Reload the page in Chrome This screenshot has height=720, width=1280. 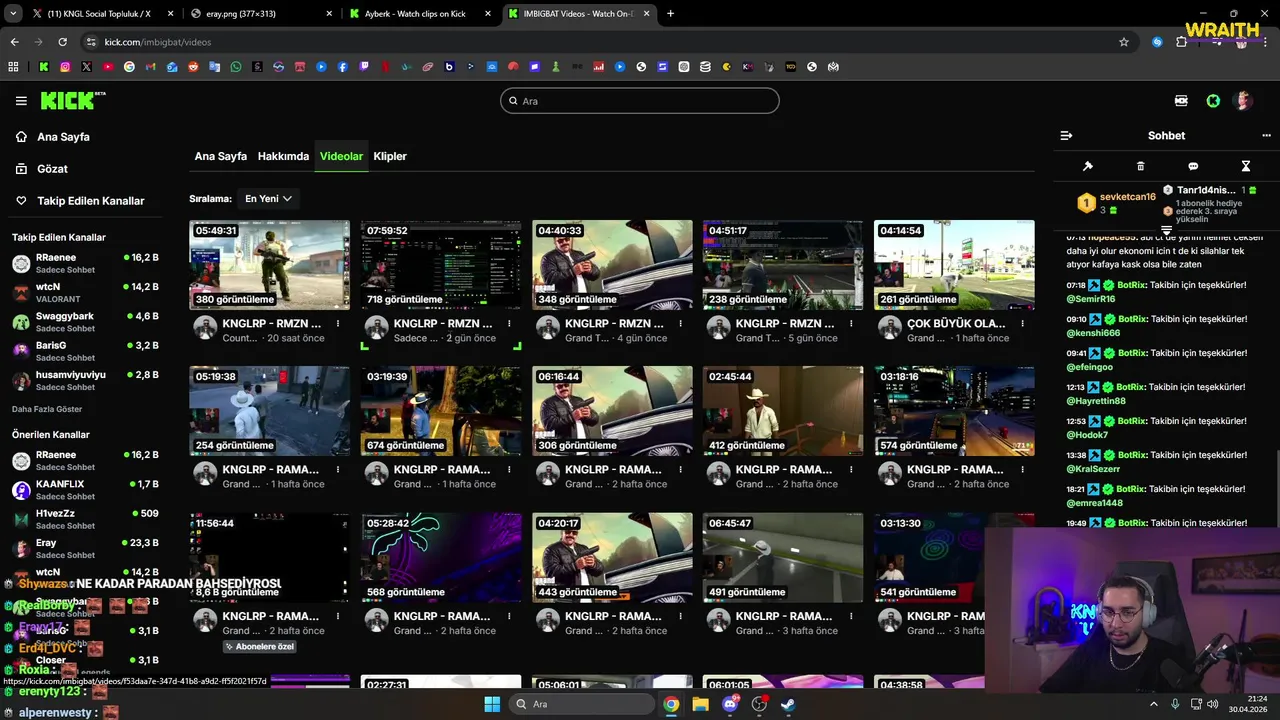point(62,42)
